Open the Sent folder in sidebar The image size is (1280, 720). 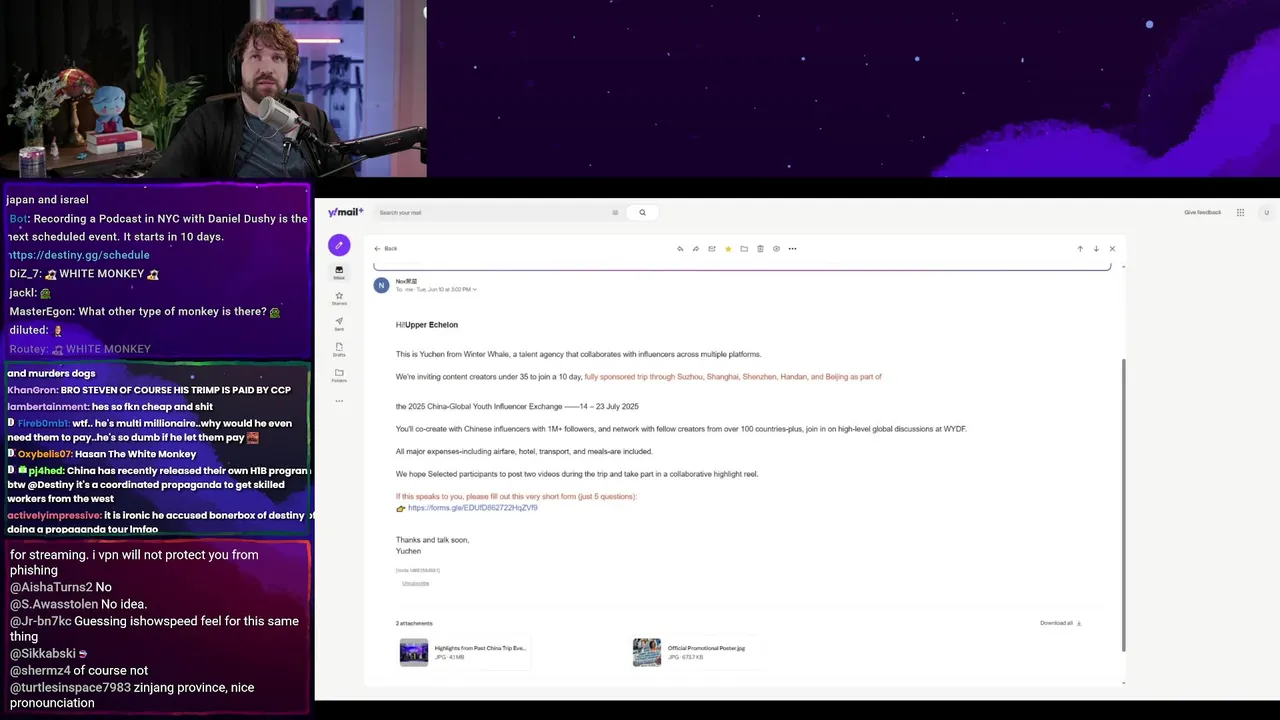(339, 324)
